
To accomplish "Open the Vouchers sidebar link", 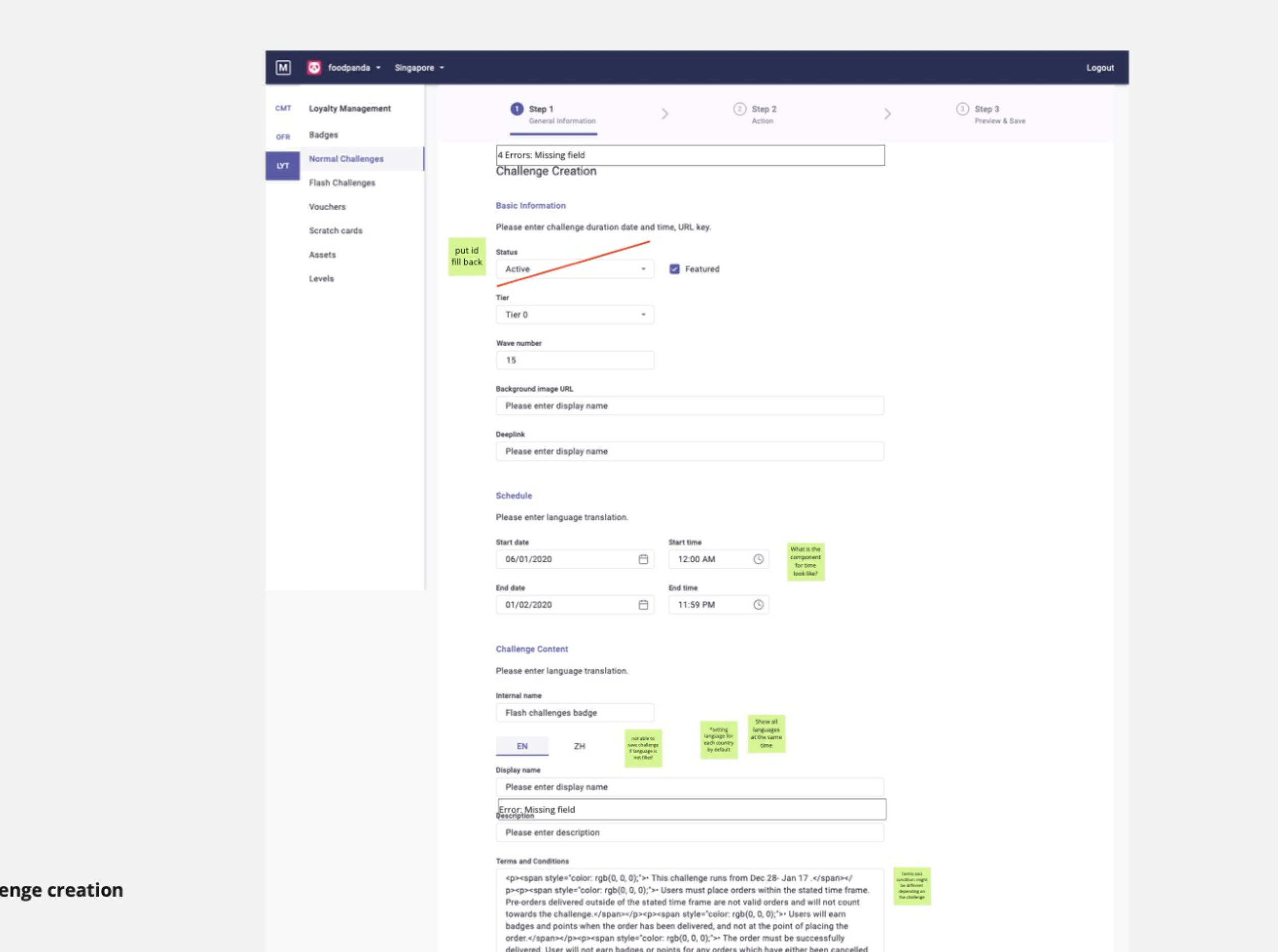I will (327, 207).
